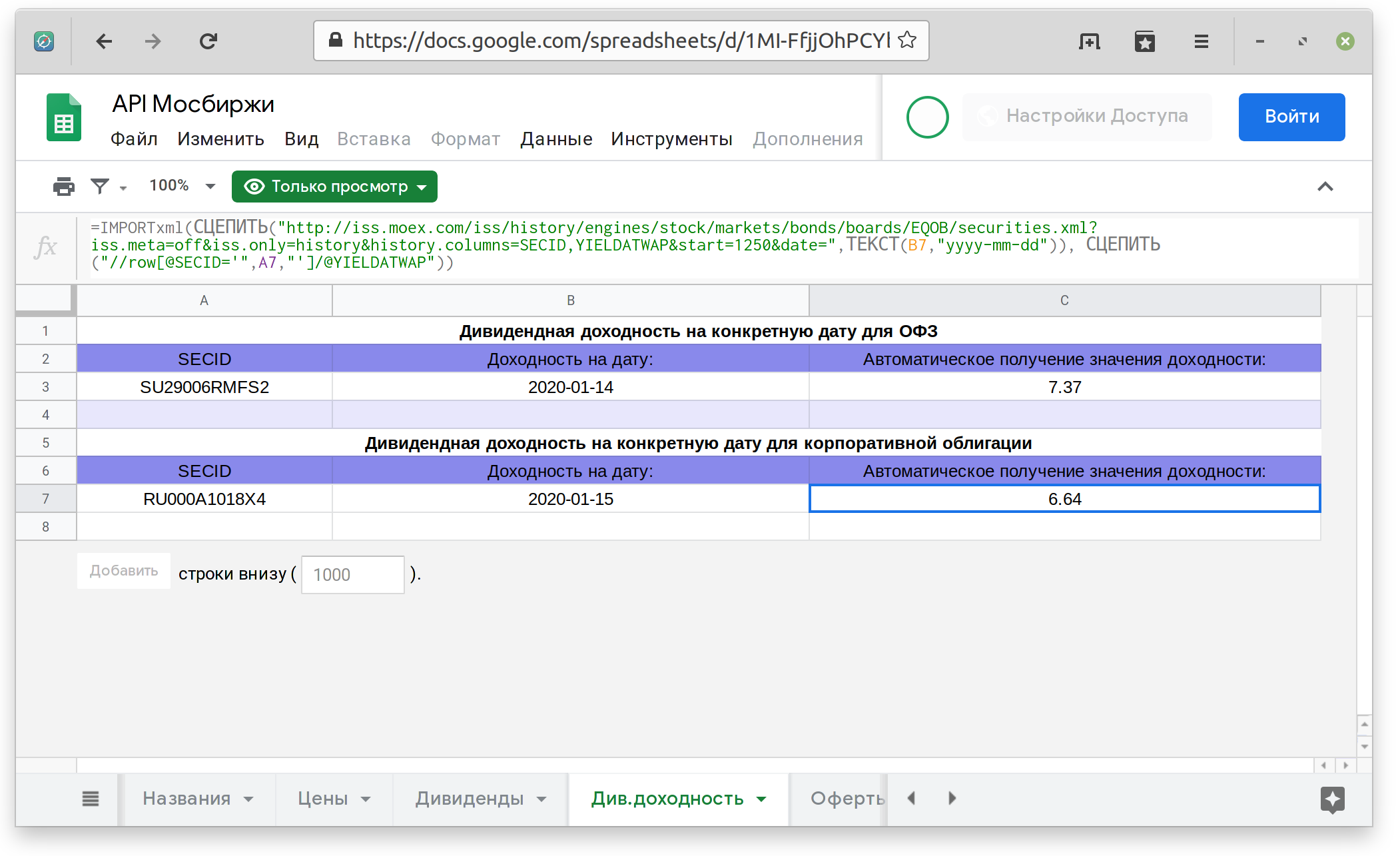This screenshot has height=856, width=1400.
Task: Click the blue Войти button
Action: [x=1291, y=117]
